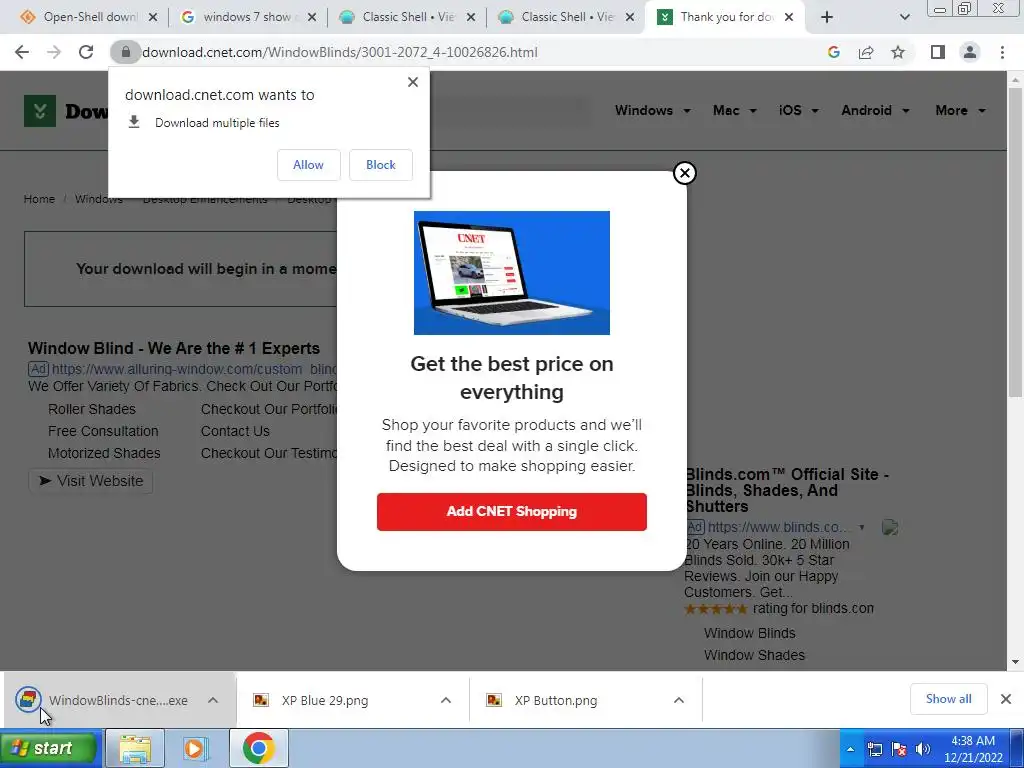This screenshot has width=1024, height=768.
Task: Open a new tab with plus icon
Action: point(827,18)
